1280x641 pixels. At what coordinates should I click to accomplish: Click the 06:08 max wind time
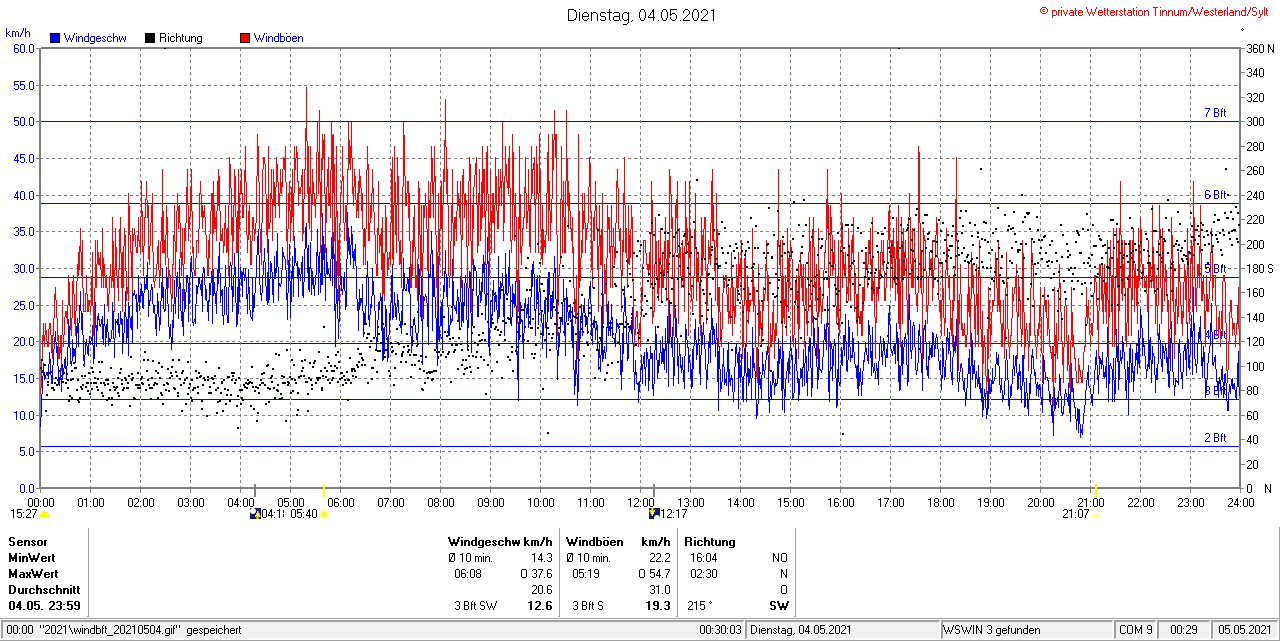468,574
